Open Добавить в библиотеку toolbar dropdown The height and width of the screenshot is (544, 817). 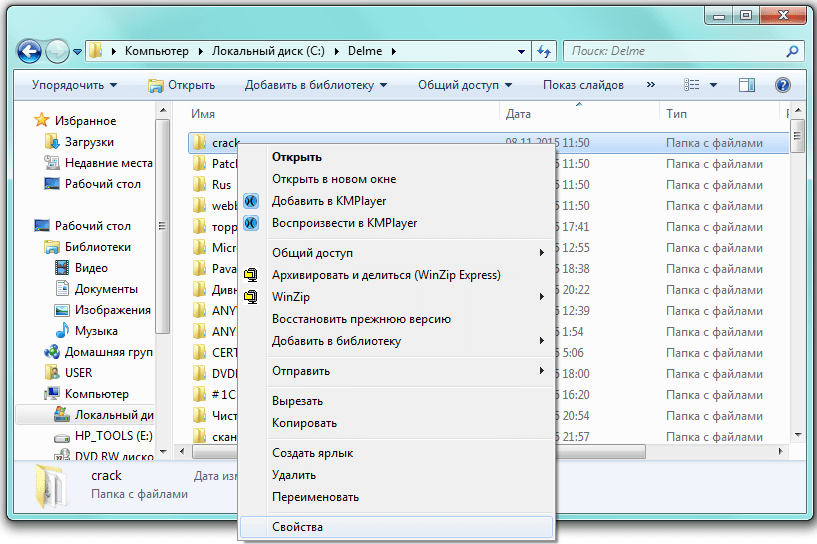(316, 85)
